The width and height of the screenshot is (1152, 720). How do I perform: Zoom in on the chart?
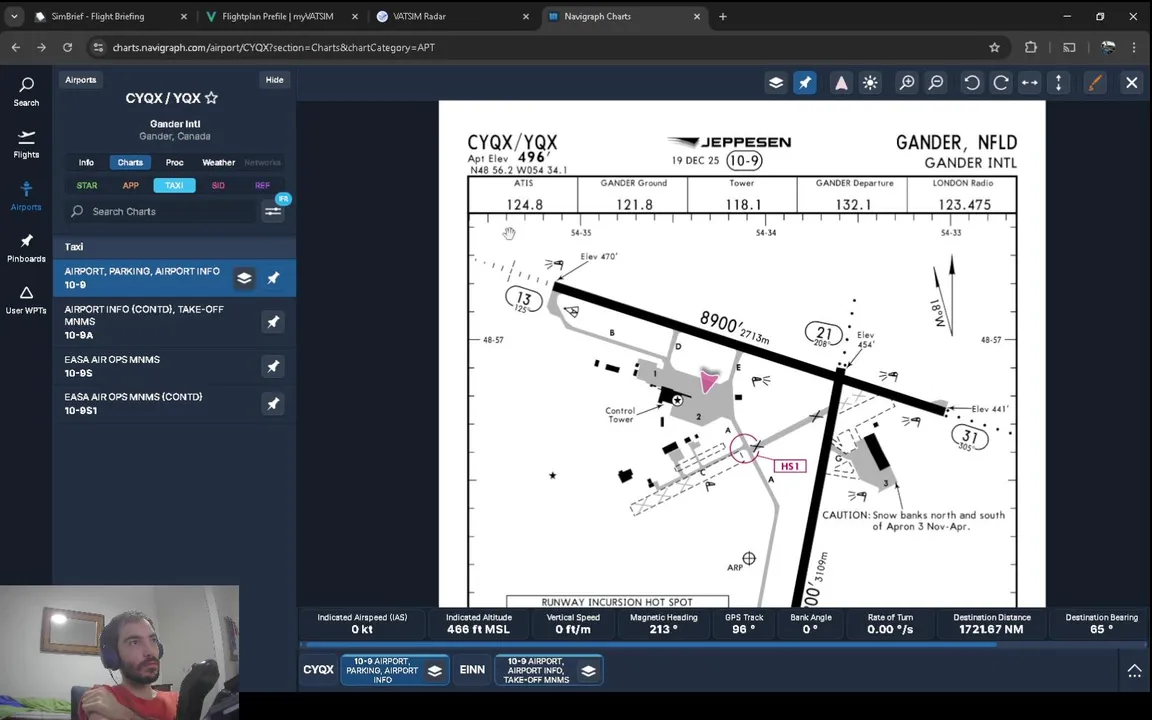click(907, 83)
